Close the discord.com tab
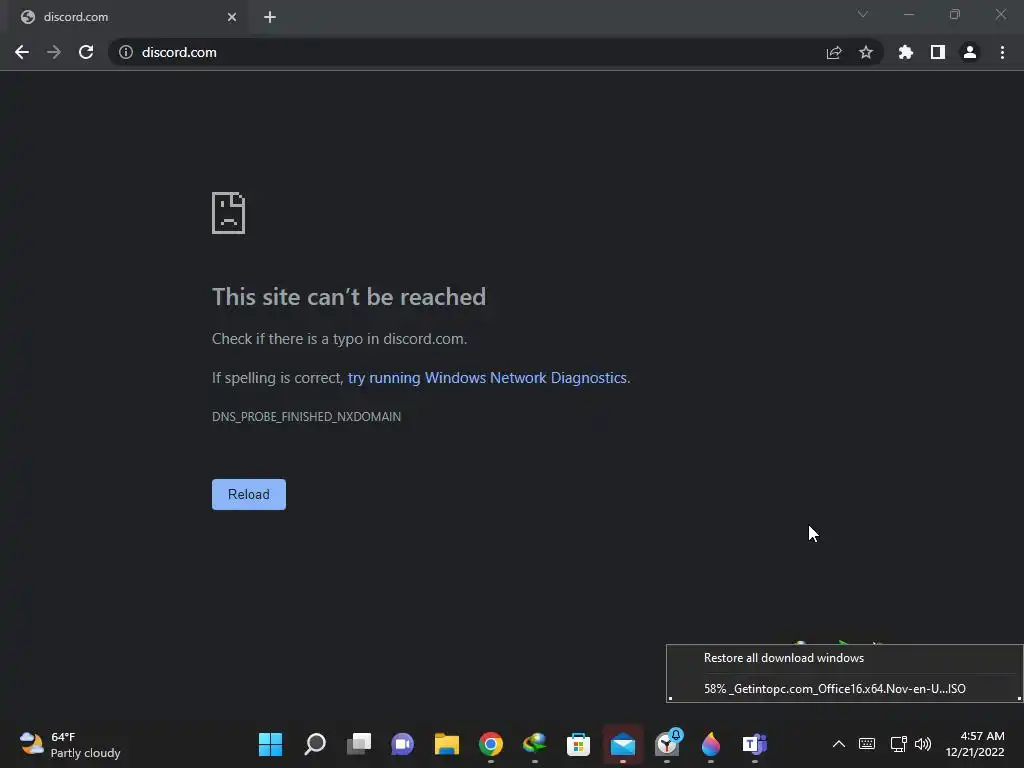1024x768 pixels. 232,17
